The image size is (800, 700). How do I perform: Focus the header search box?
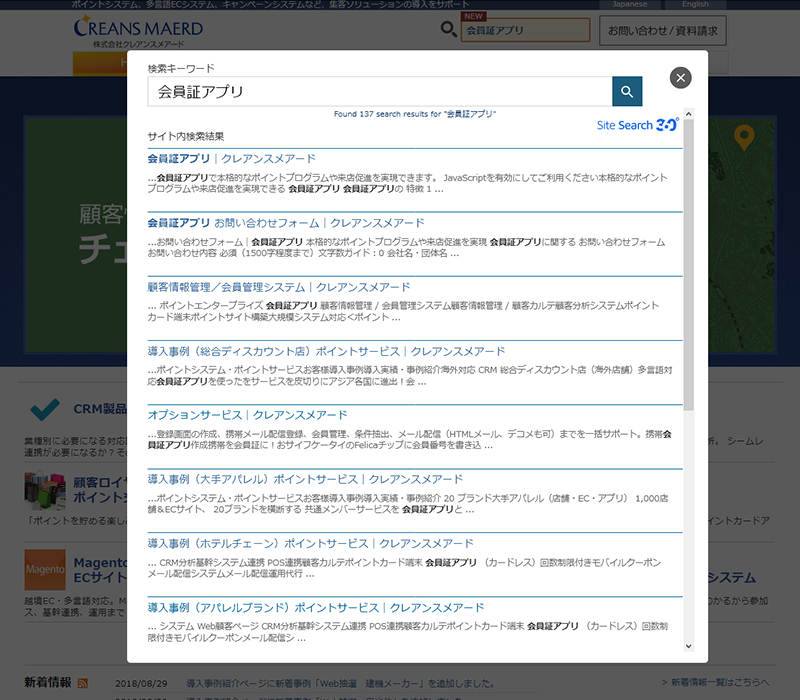click(526, 30)
